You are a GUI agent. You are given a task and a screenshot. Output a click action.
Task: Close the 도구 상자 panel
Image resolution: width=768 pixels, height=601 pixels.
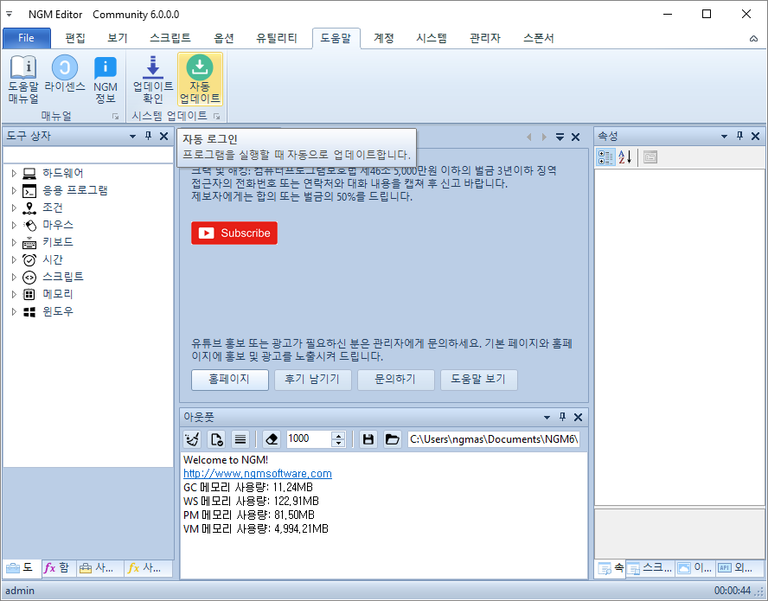click(164, 136)
